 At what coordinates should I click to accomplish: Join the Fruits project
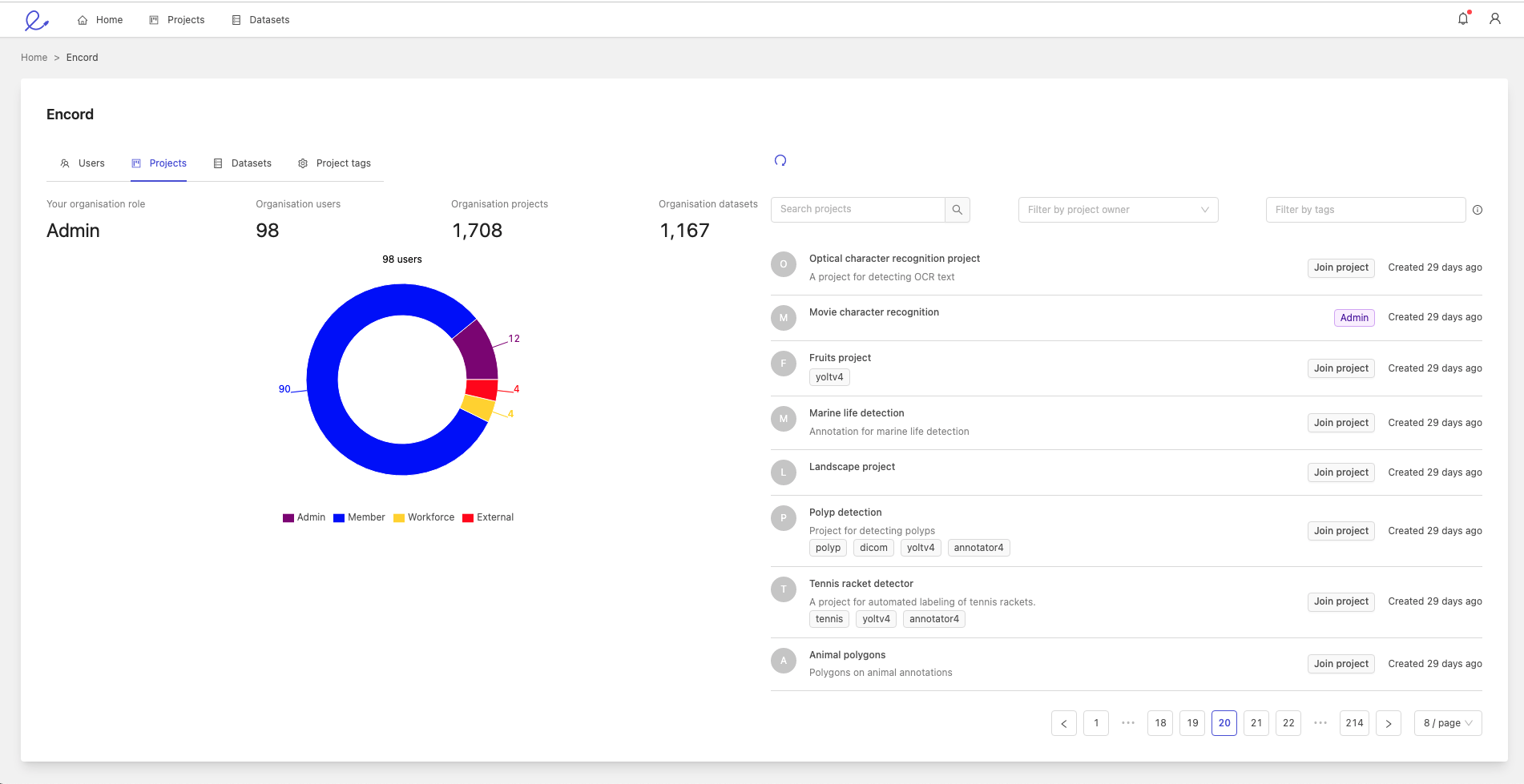pyautogui.click(x=1341, y=368)
